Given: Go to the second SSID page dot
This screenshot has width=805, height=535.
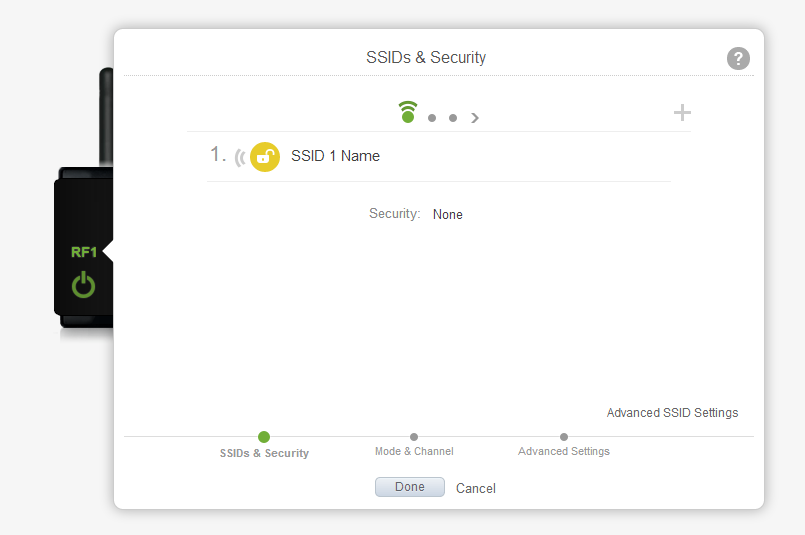Looking at the screenshot, I should coord(432,118).
